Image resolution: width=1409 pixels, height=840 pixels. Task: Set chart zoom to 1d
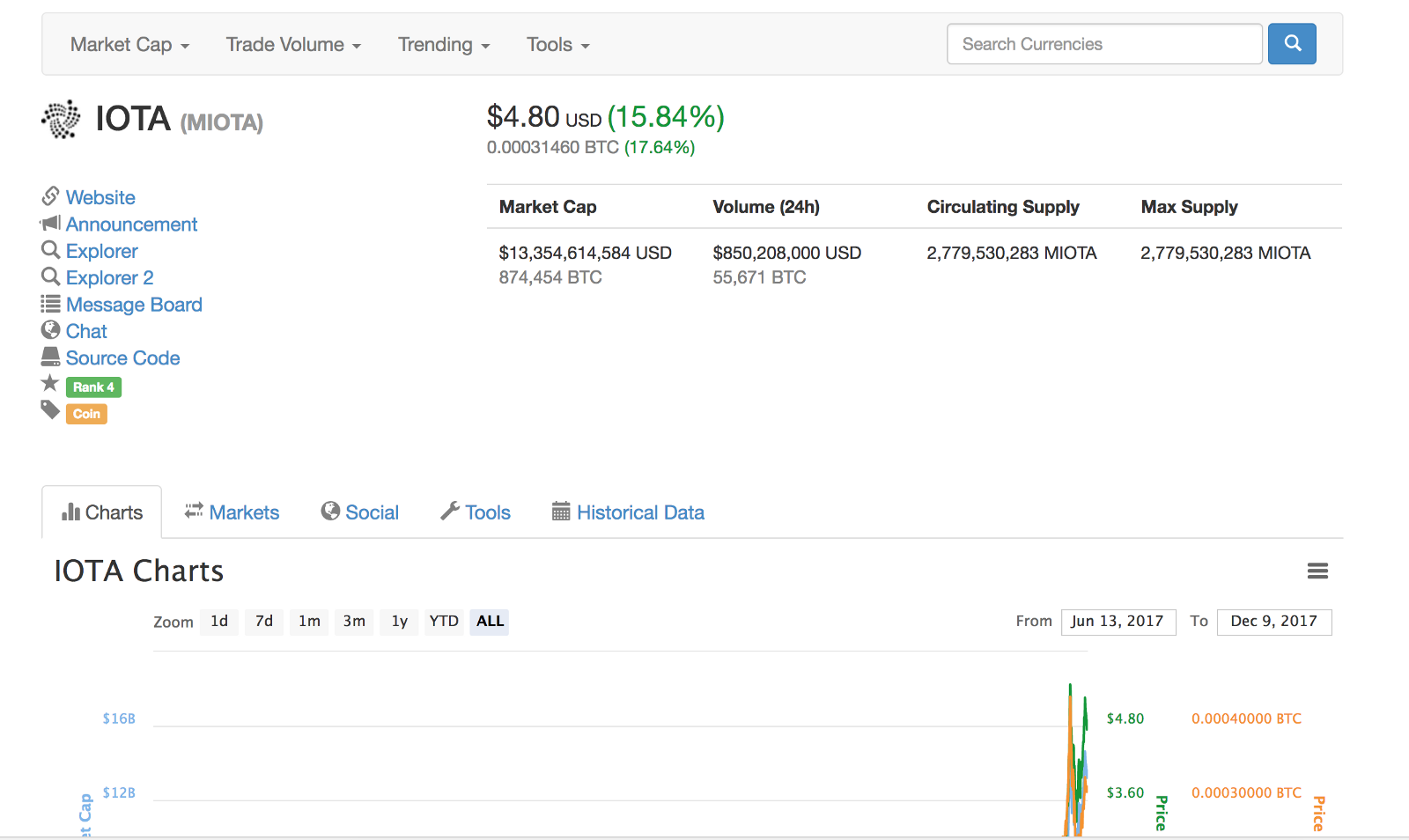219,622
